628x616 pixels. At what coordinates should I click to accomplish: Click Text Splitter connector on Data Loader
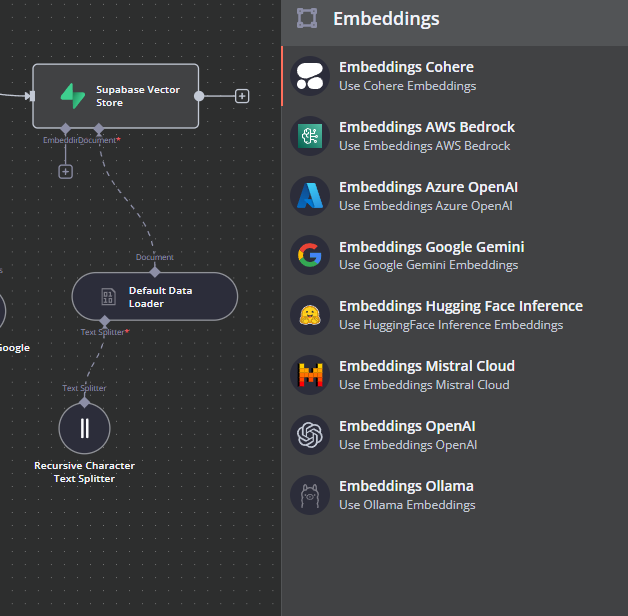pyautogui.click(x=105, y=321)
